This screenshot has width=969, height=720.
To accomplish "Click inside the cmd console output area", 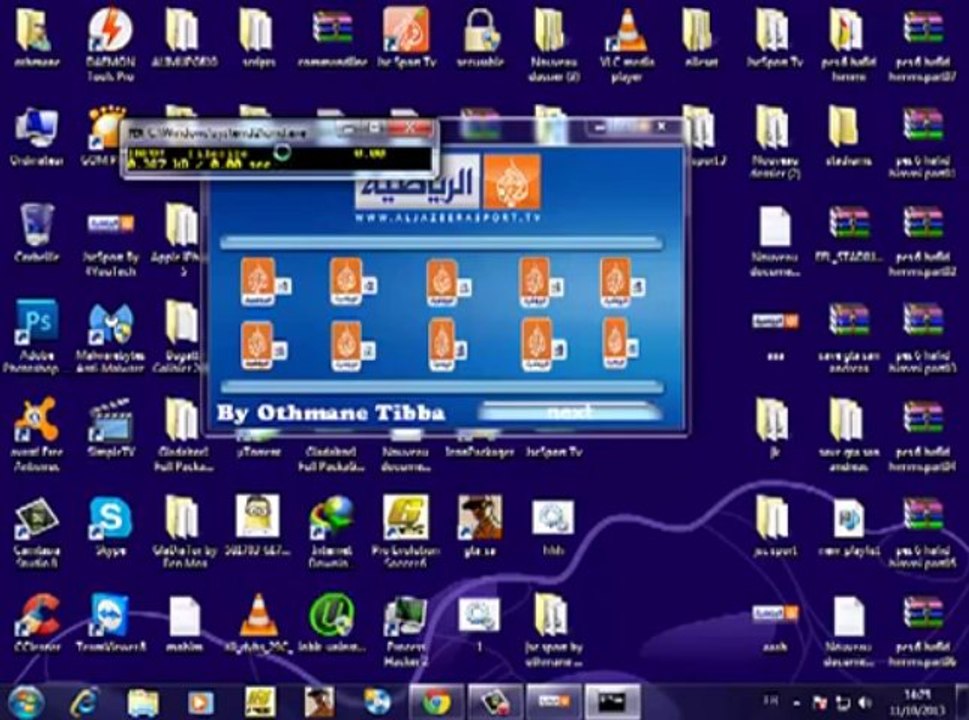I will [x=279, y=159].
